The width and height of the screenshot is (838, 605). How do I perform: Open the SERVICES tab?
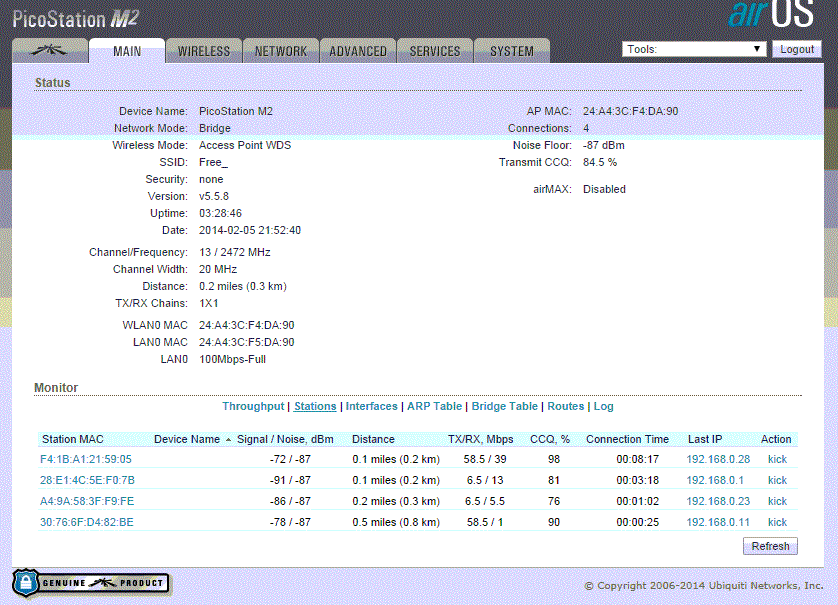click(x=434, y=51)
